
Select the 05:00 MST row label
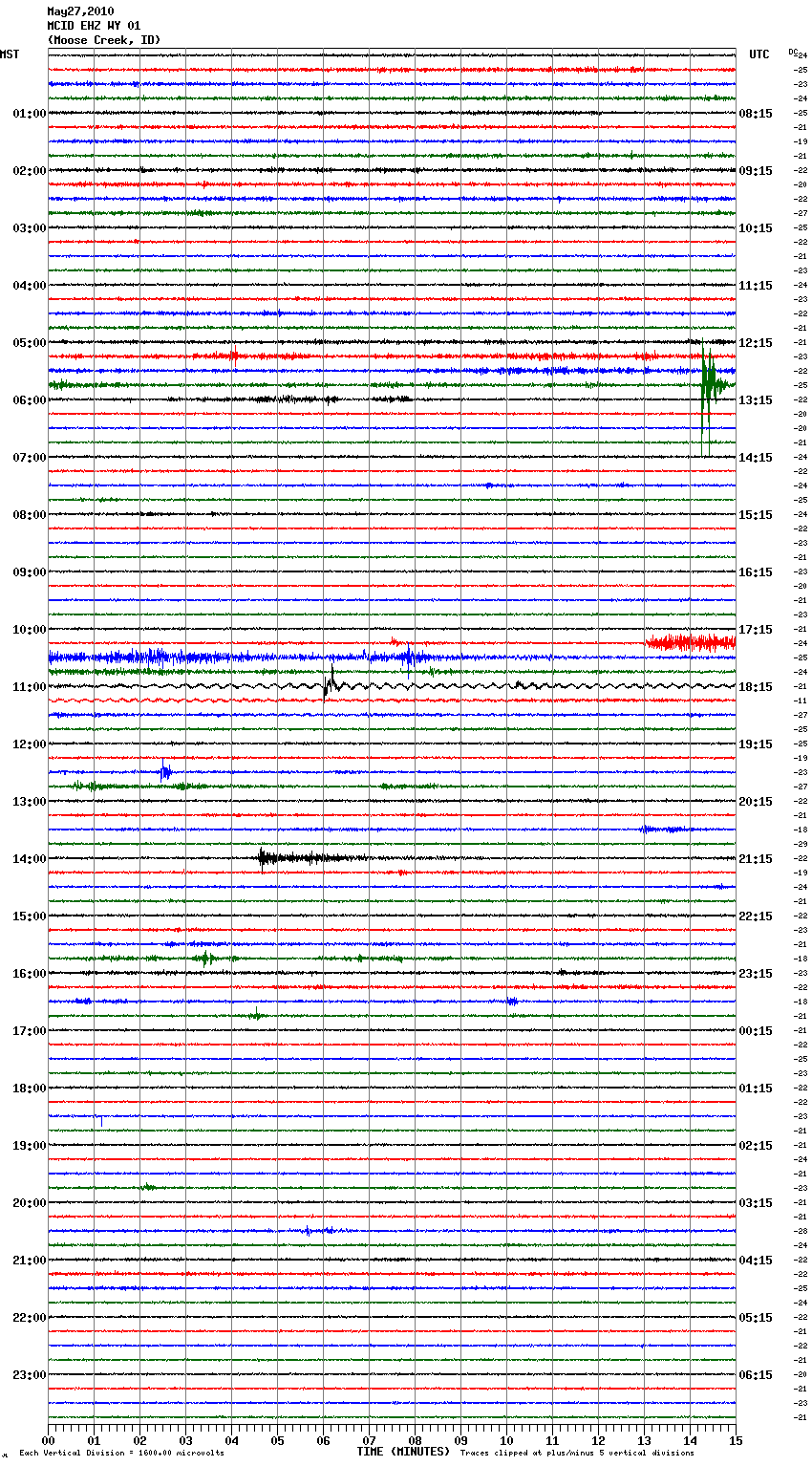click(29, 343)
